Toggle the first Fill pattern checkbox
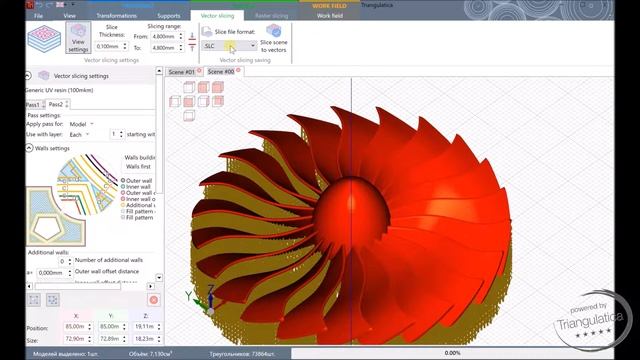Image resolution: width=640 pixels, height=360 pixels. tap(123, 211)
